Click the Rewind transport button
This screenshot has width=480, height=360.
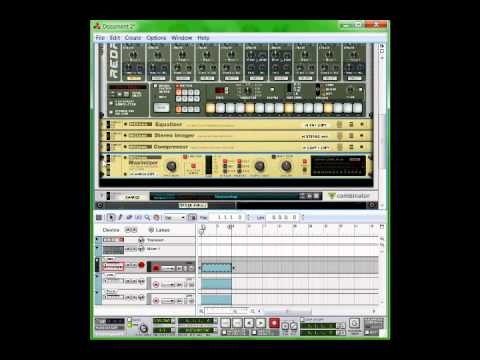click(226, 323)
